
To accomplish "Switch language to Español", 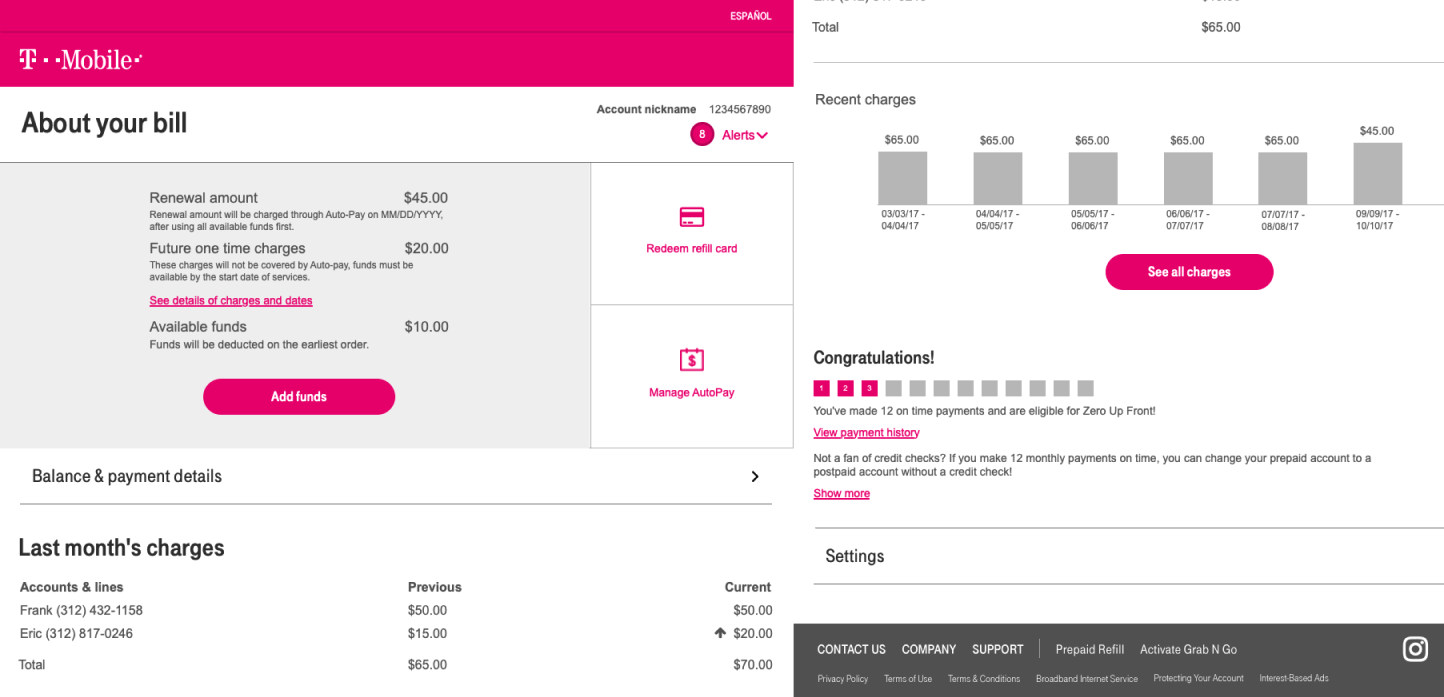I will (750, 16).
